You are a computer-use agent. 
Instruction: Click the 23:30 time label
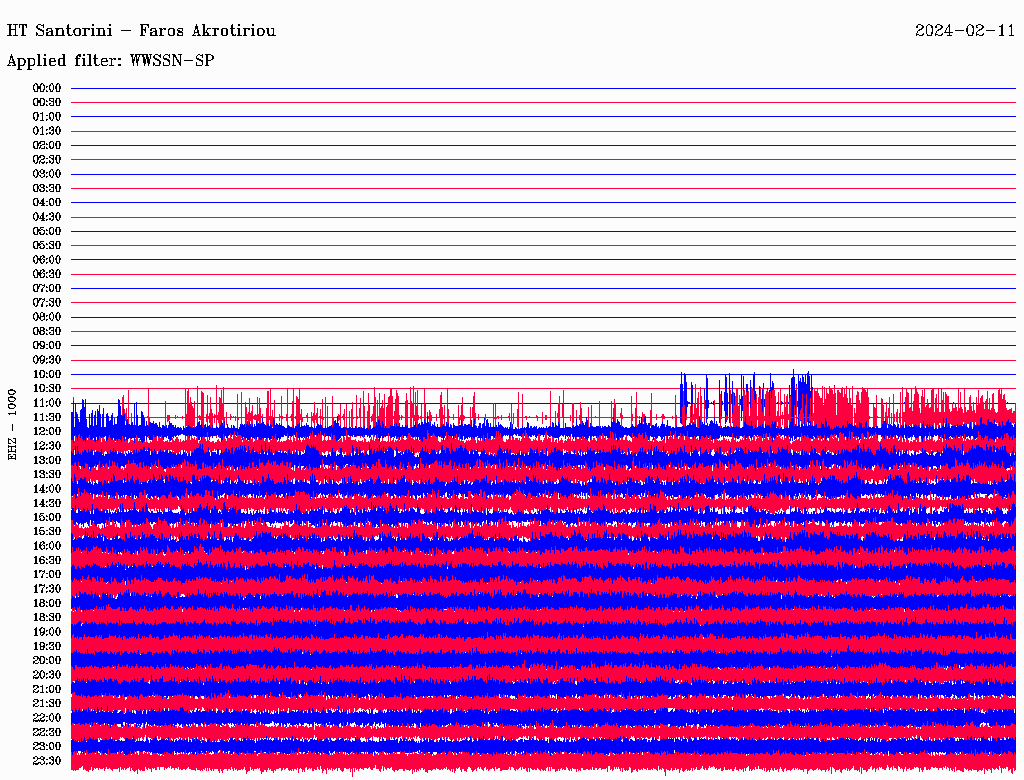click(x=47, y=761)
